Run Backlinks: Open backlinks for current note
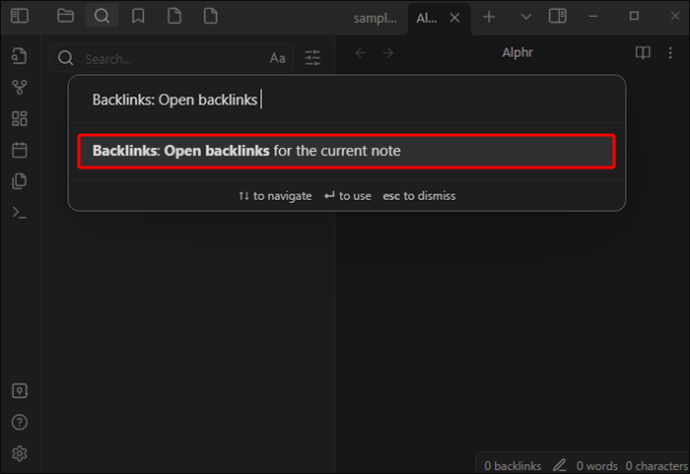Image resolution: width=690 pixels, height=474 pixels. [x=347, y=151]
